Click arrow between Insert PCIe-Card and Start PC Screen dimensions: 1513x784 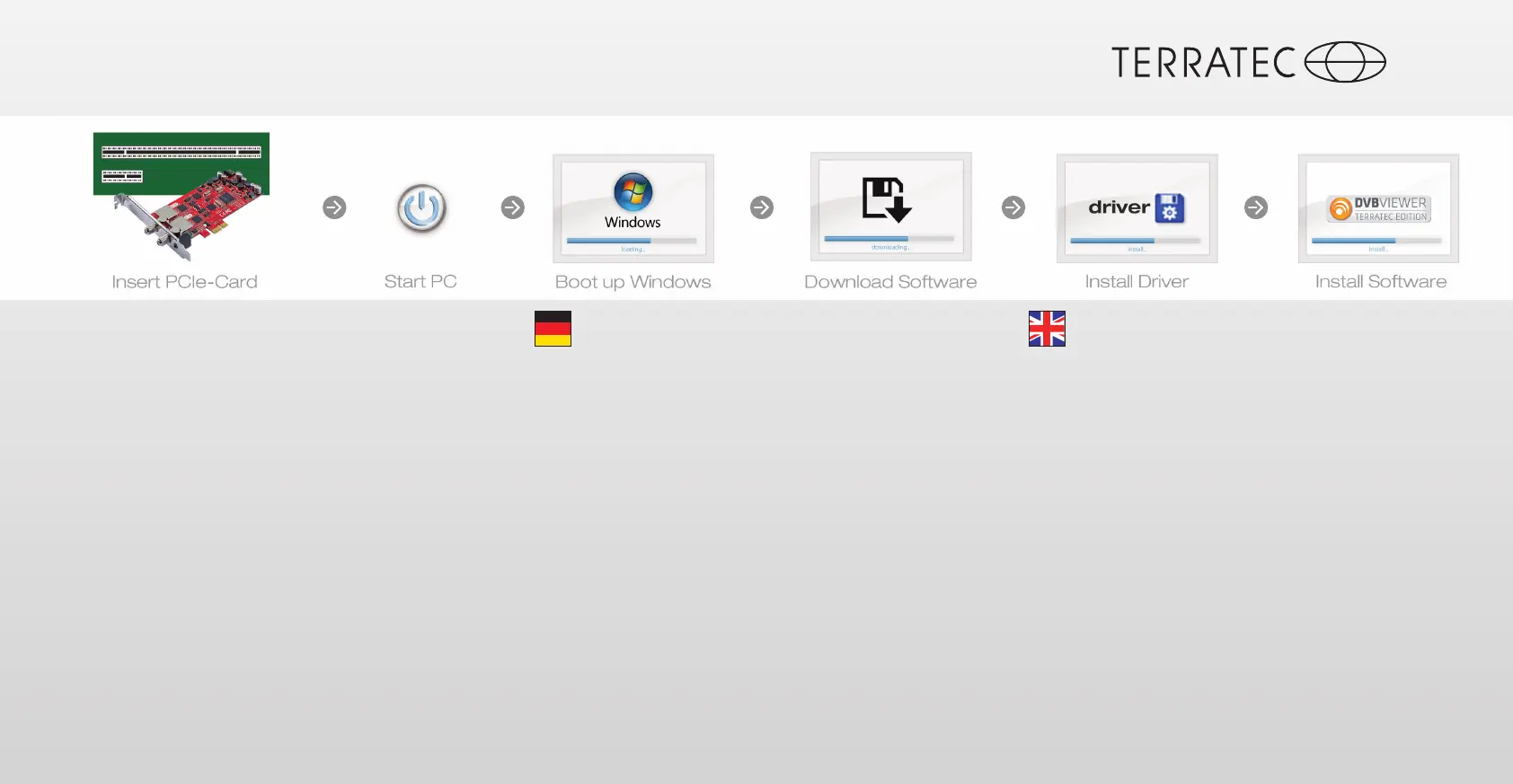(x=334, y=207)
